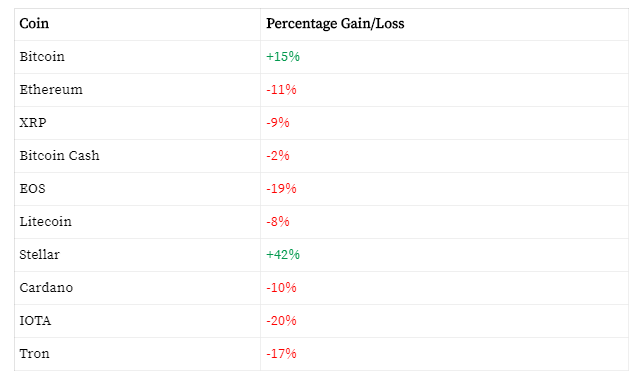The height and width of the screenshot is (386, 642).
Task: Click Tron's -17% value
Action: pyautogui.click(x=281, y=354)
